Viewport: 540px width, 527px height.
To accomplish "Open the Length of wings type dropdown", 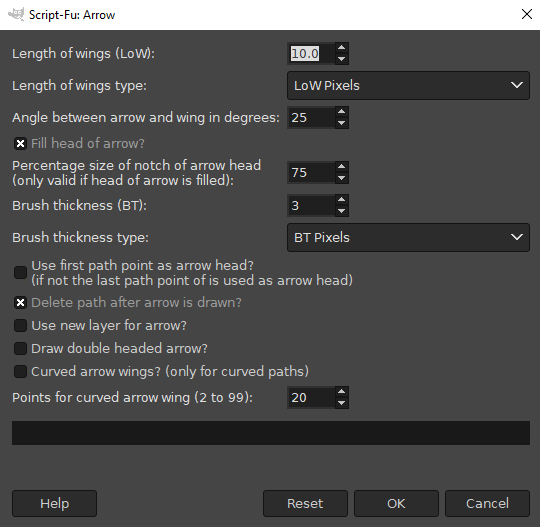I will click(408, 85).
